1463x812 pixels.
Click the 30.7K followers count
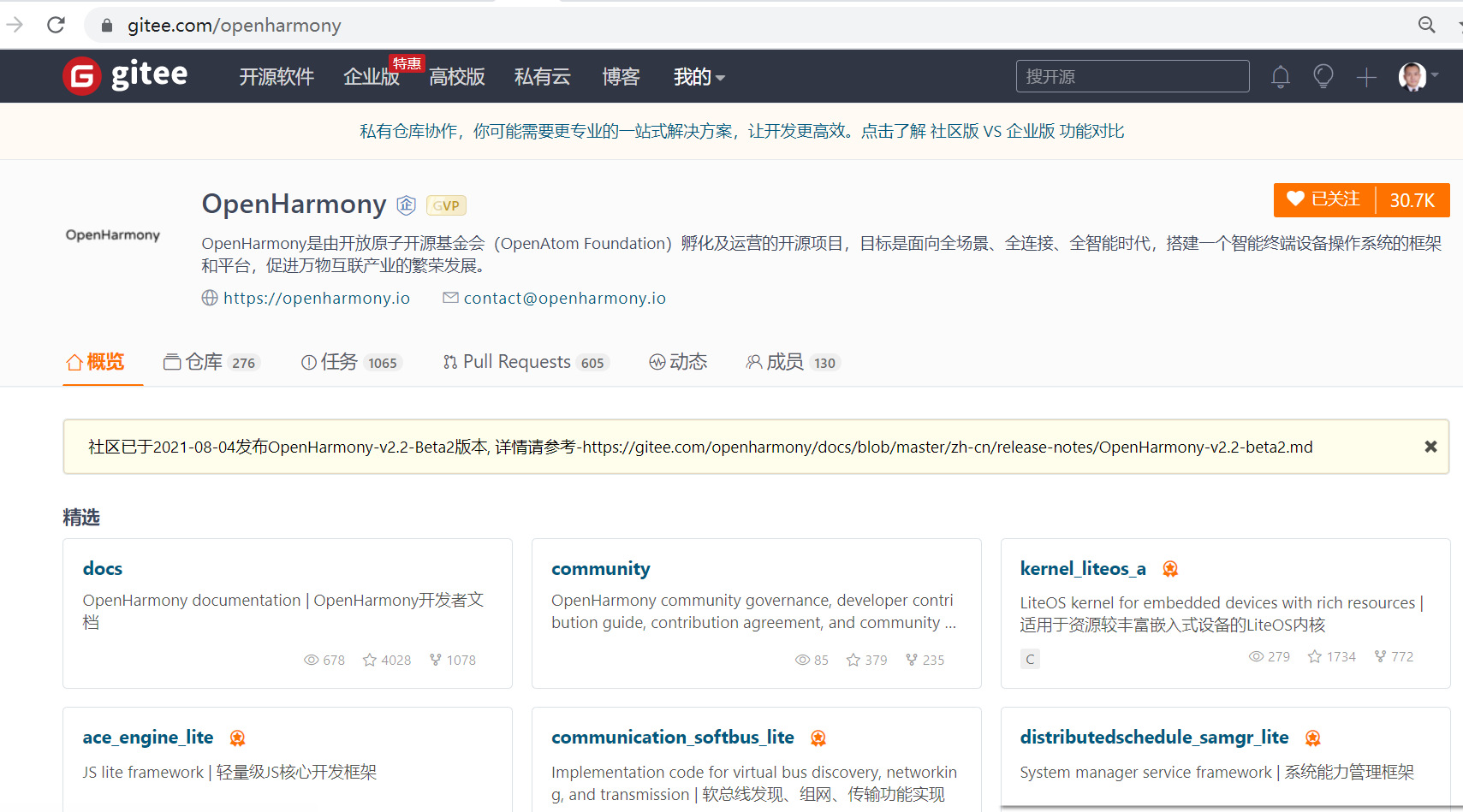tap(1412, 200)
